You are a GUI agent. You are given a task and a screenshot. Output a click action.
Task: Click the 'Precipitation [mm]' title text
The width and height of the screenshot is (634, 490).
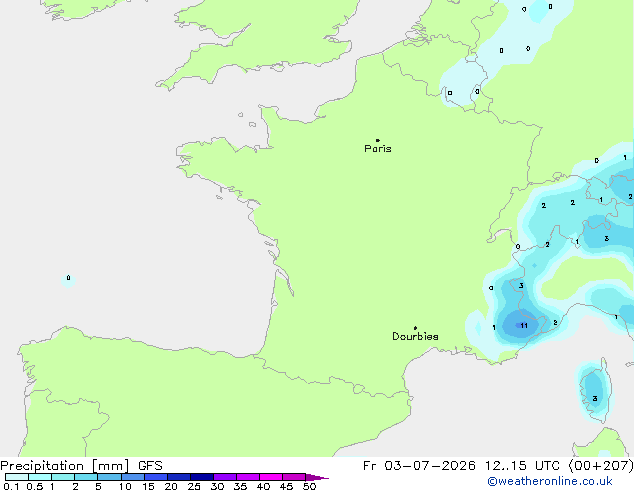[65, 466]
